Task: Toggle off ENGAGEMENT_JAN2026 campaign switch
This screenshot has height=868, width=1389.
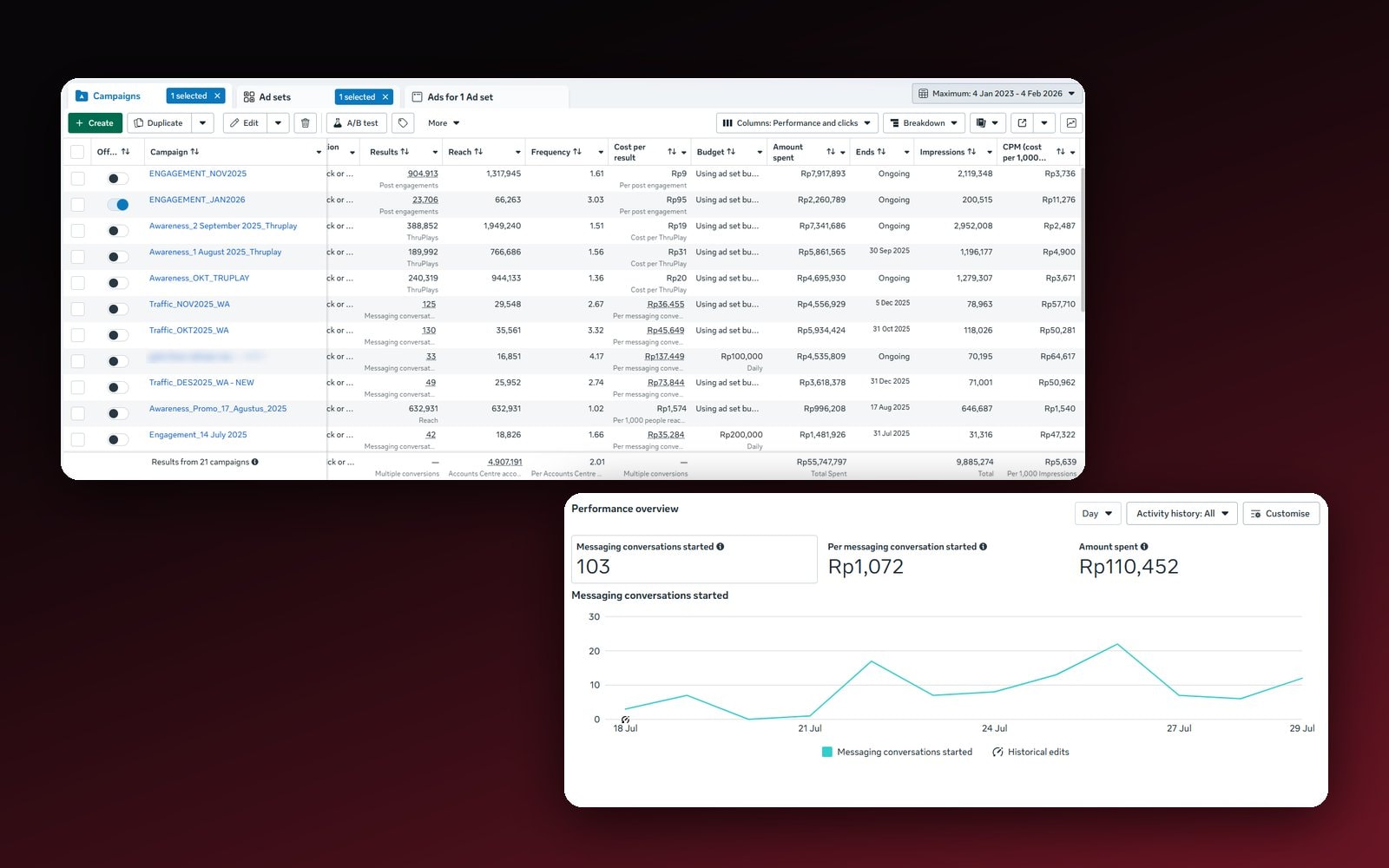Action: 118,205
